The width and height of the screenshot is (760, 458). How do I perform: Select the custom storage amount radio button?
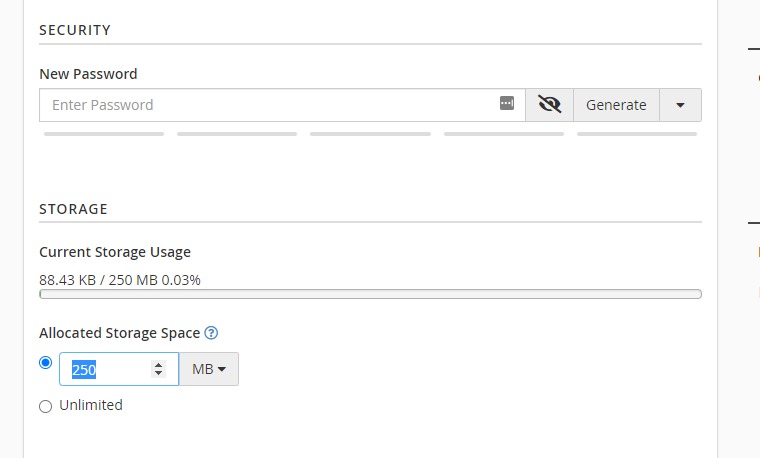pyautogui.click(x=45, y=363)
